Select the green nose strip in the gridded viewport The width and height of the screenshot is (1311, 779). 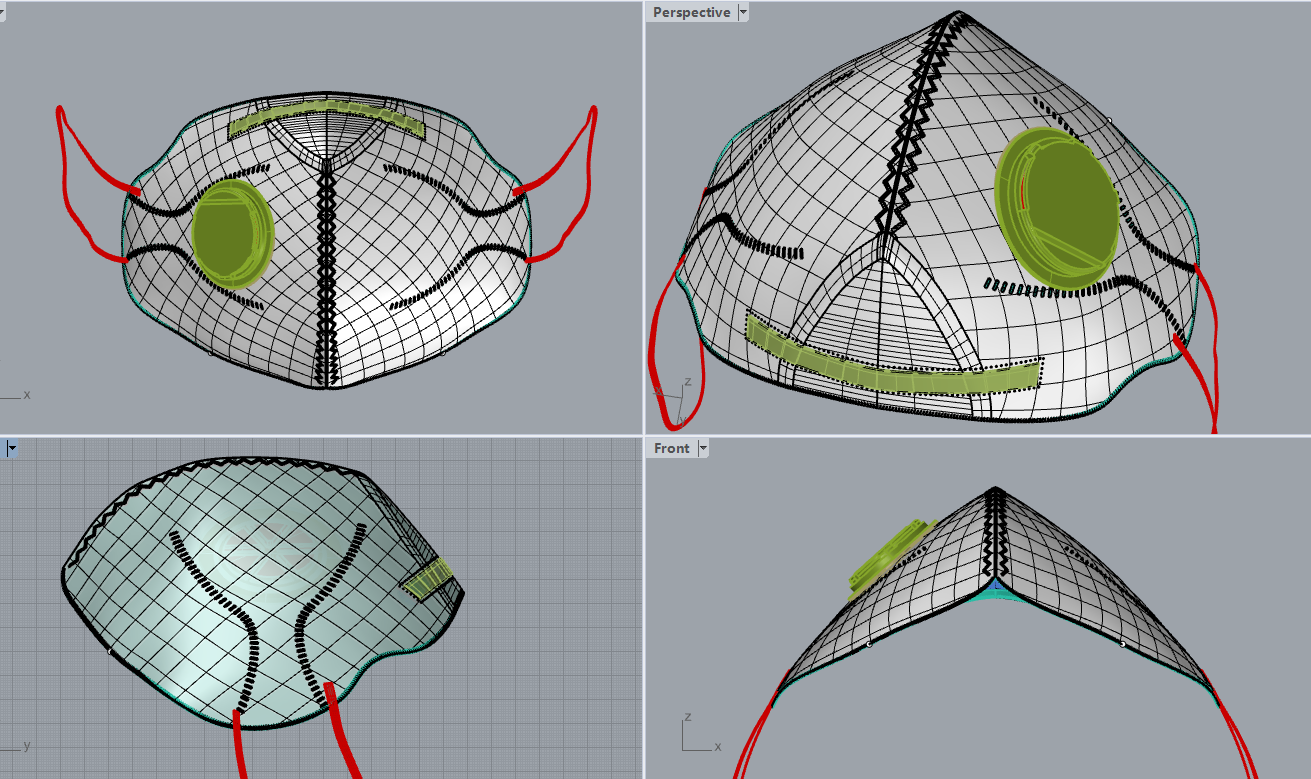pyautogui.click(x=428, y=579)
